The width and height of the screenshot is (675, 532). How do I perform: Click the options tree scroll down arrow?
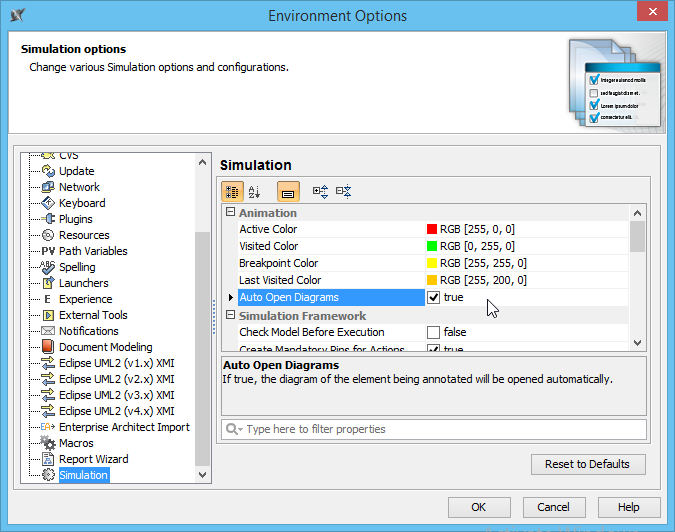202,475
